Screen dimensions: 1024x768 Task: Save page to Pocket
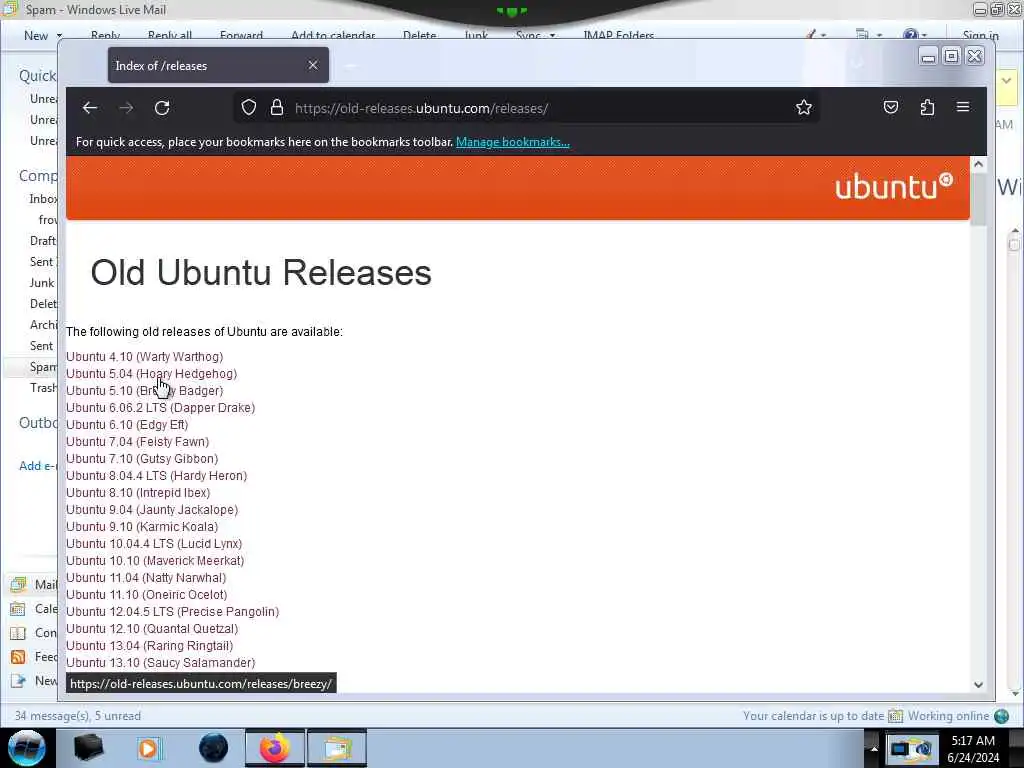coord(891,107)
